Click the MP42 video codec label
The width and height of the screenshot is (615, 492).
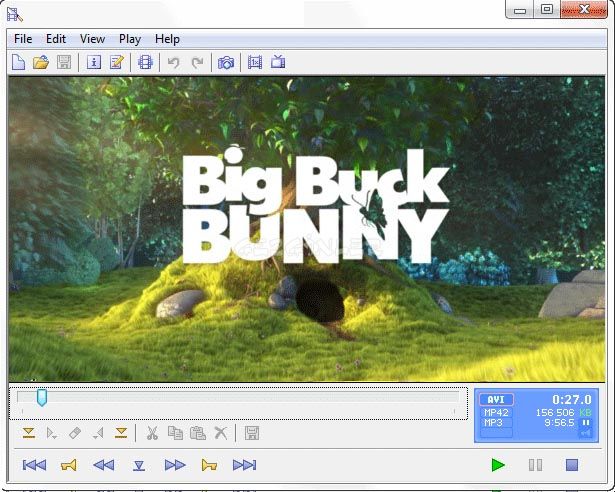coord(496,413)
